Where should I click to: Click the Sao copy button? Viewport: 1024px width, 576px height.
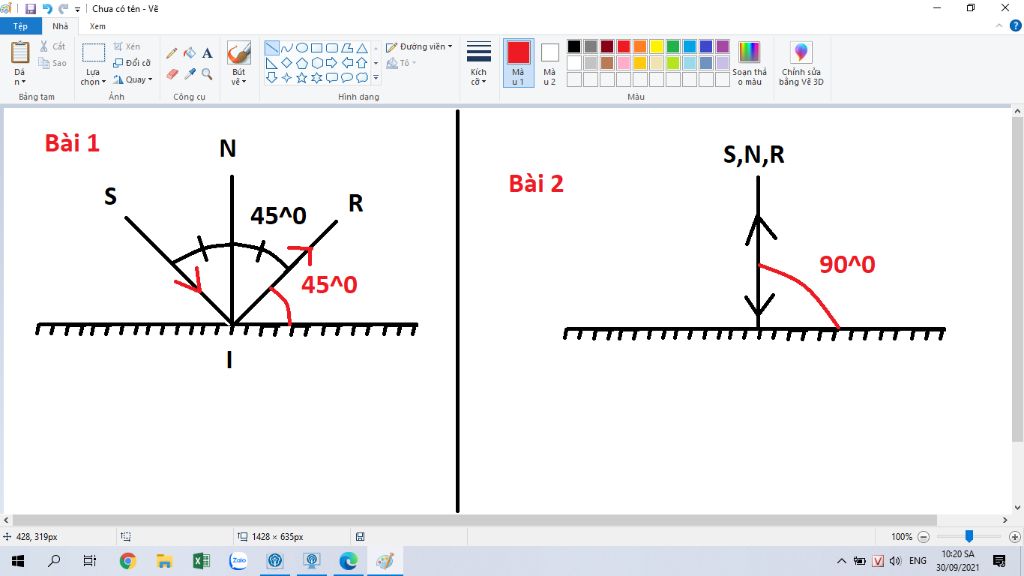tap(52, 63)
